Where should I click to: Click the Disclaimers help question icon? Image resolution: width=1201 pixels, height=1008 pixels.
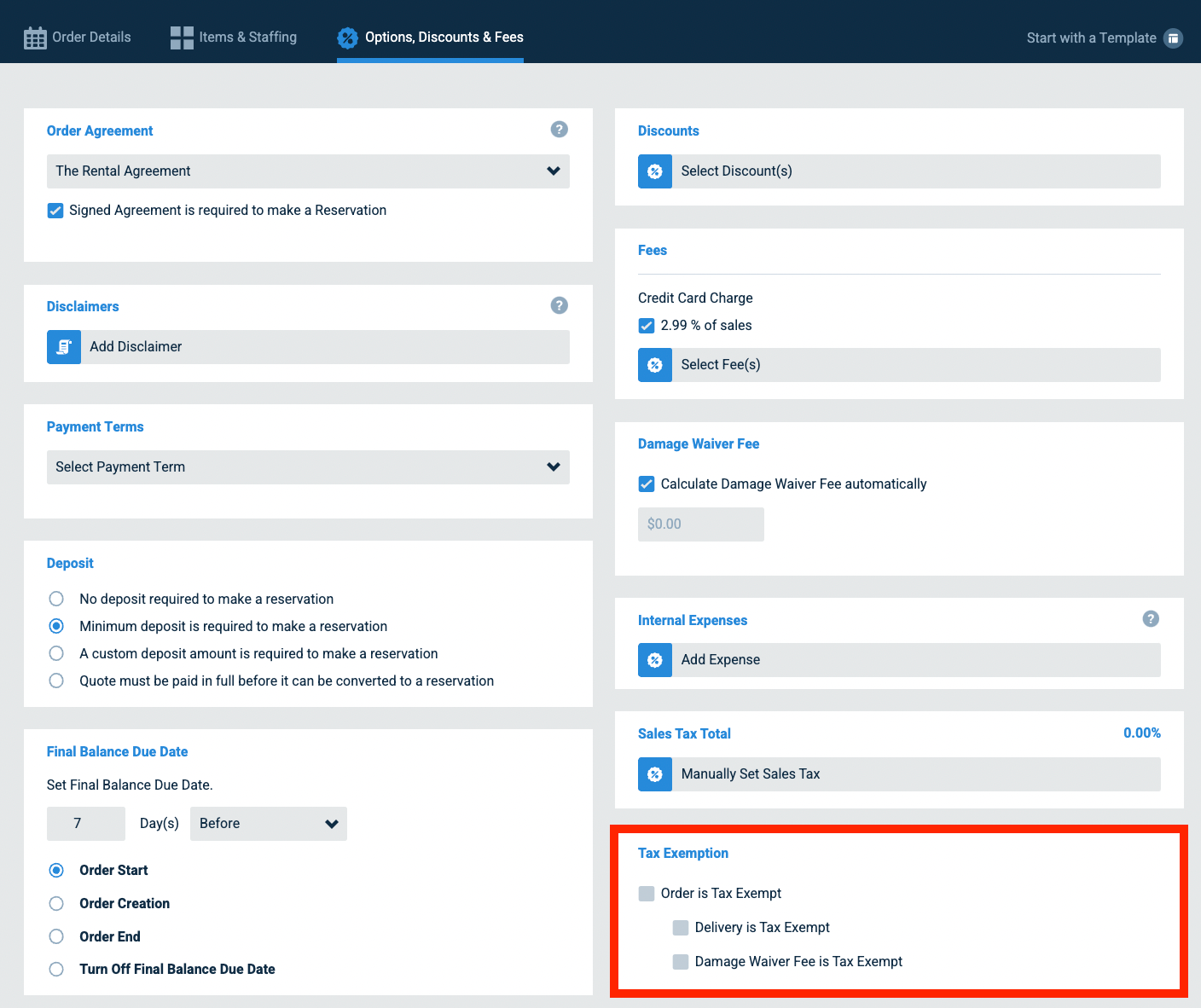559,305
